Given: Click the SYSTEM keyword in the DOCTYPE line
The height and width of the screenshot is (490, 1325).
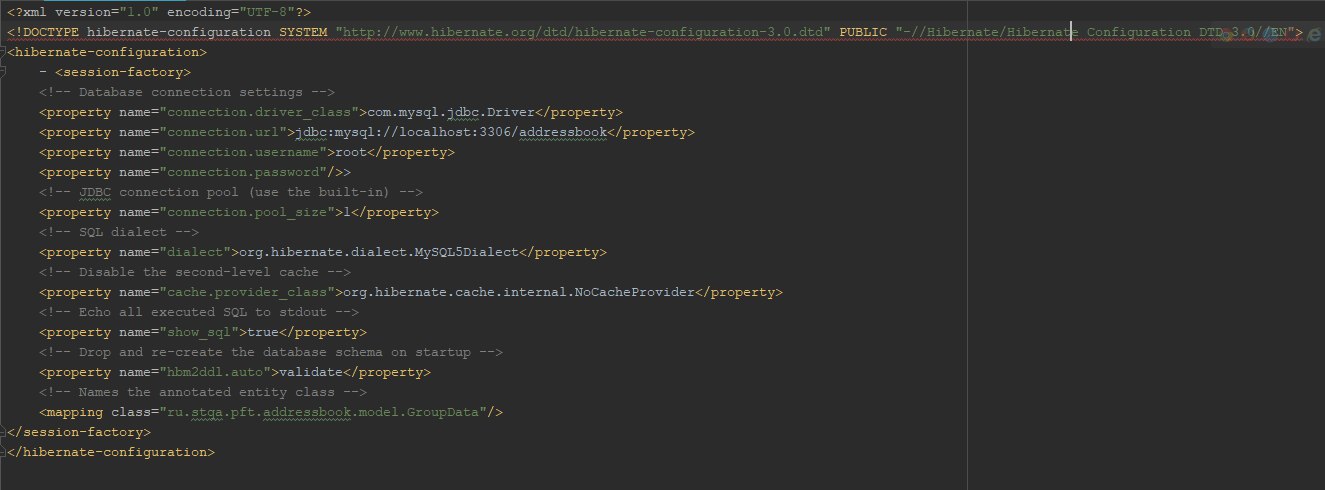Looking at the screenshot, I should [302, 32].
